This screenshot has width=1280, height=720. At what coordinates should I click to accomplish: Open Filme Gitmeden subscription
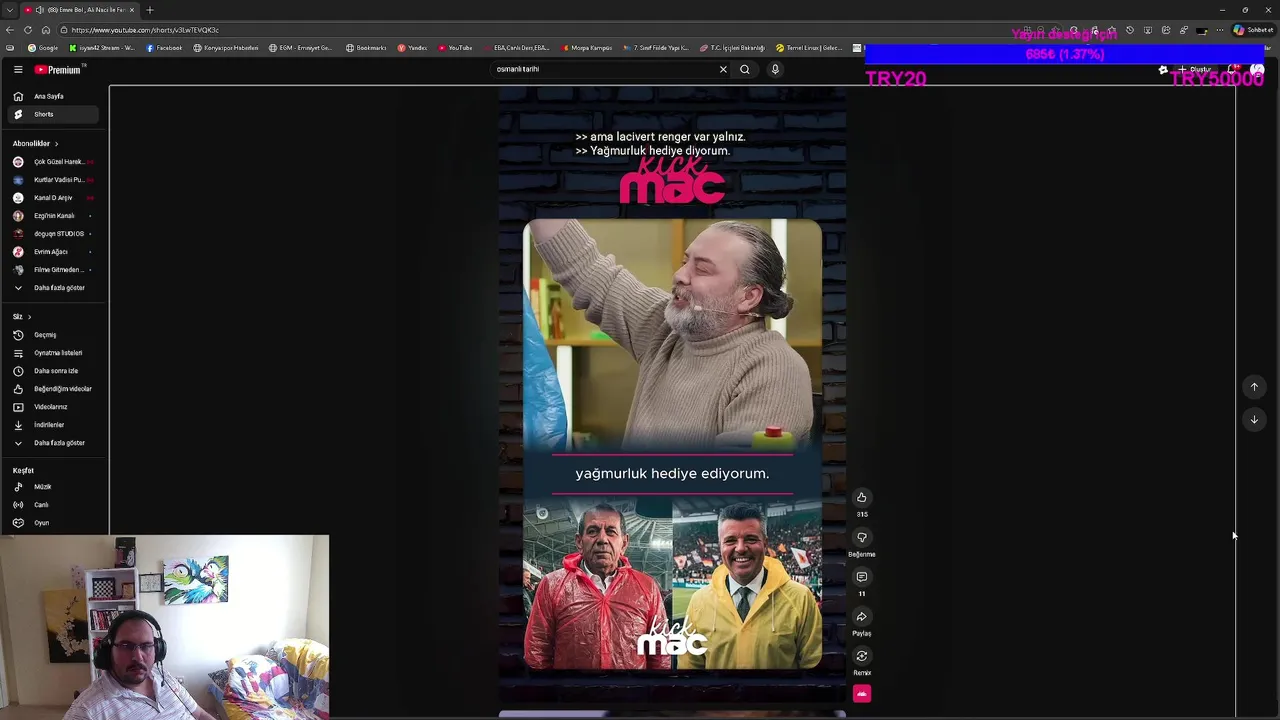click(x=54, y=270)
